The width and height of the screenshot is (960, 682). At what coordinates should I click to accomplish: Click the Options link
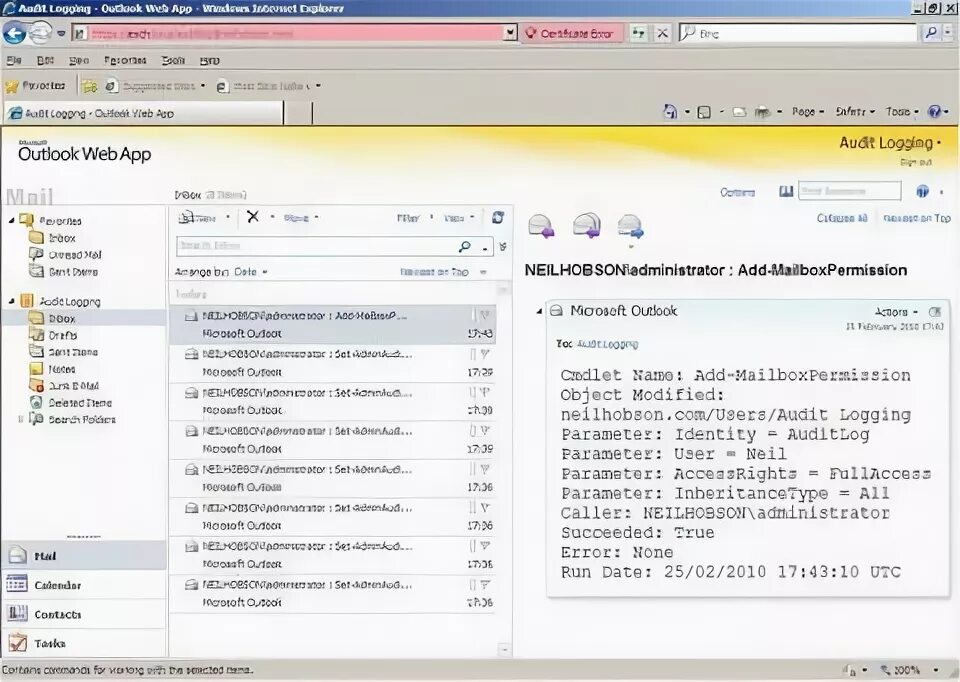coord(737,192)
